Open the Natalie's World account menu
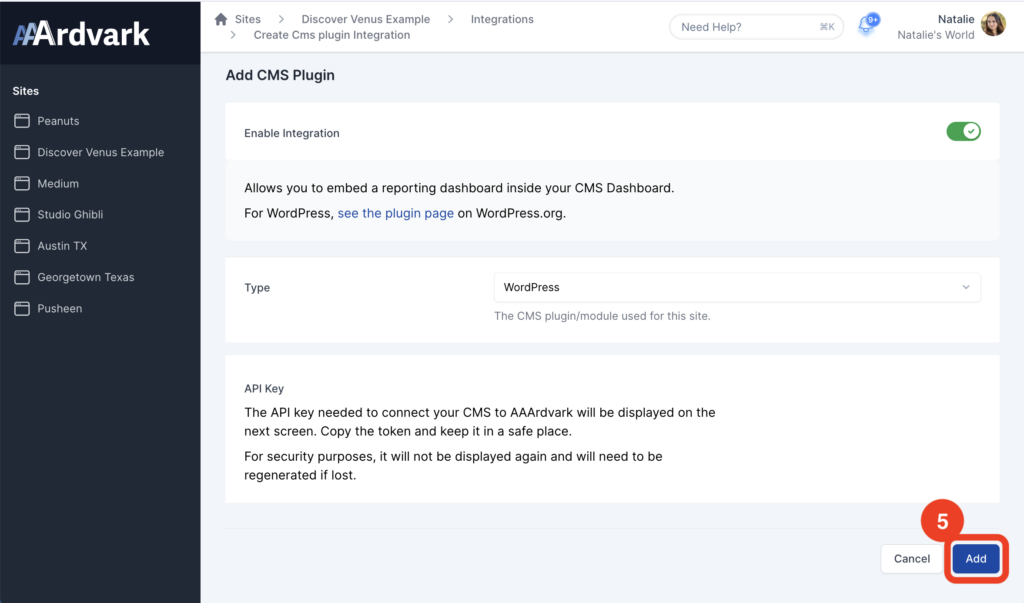 (x=935, y=35)
